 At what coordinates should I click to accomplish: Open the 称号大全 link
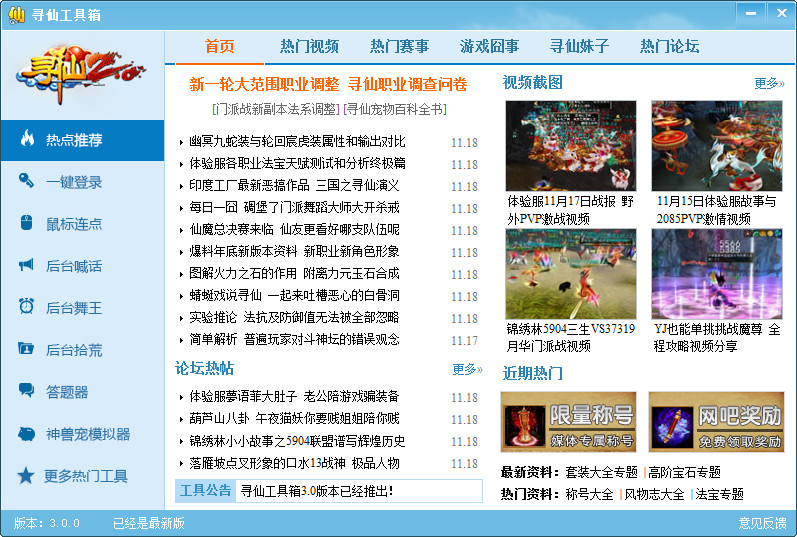pyautogui.click(x=590, y=494)
